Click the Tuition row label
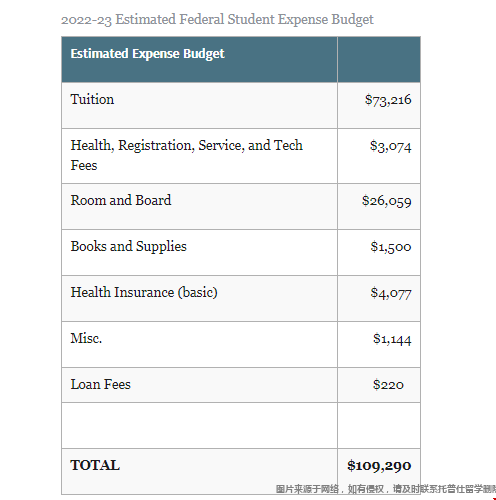496x500 pixels. (x=92, y=99)
